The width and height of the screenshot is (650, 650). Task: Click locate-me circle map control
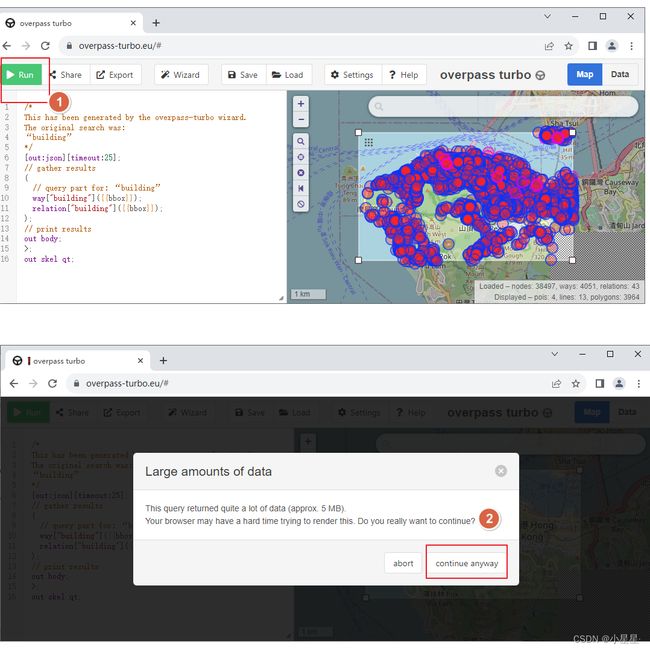click(x=301, y=157)
